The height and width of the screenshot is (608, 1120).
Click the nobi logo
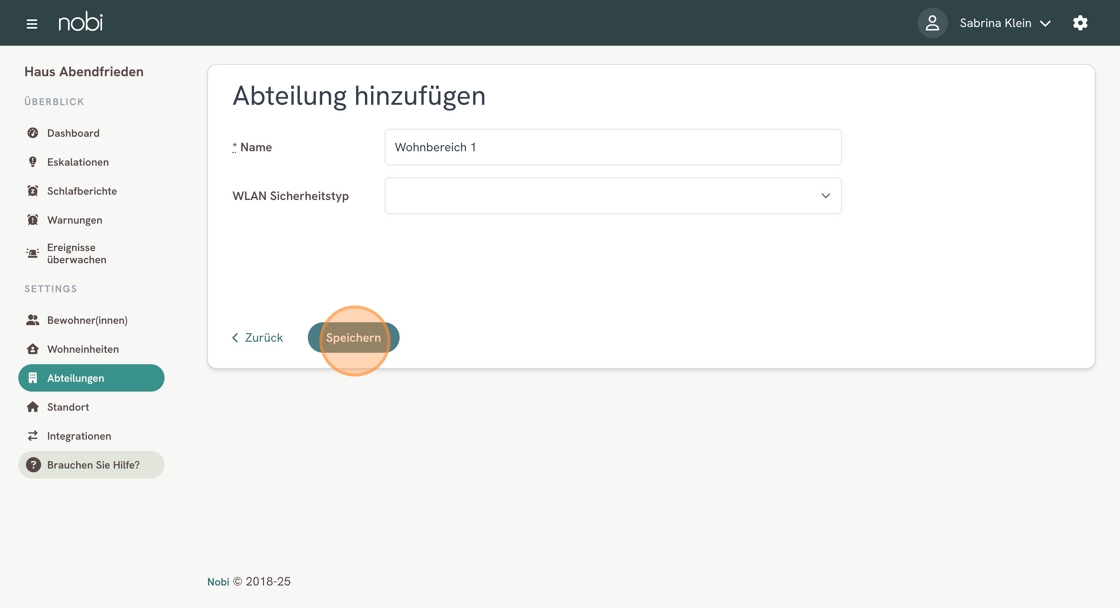(x=81, y=22)
